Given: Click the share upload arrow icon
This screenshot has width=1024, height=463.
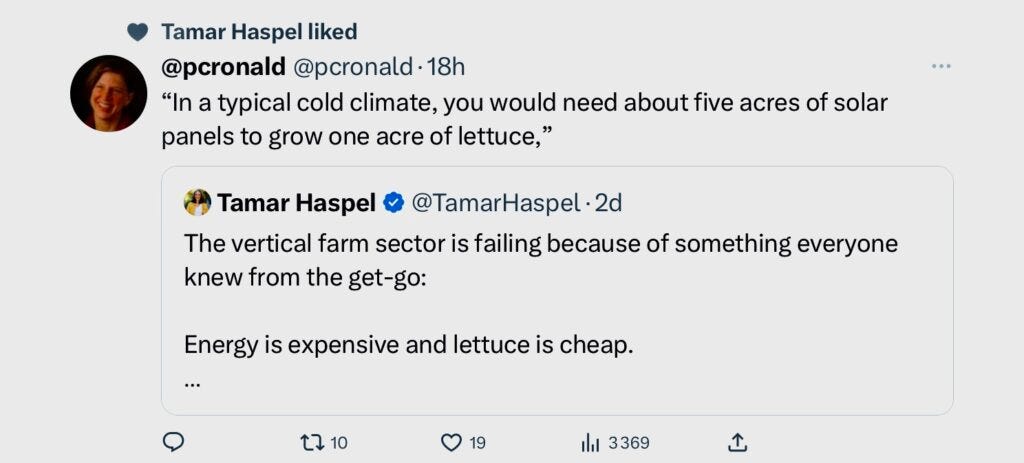Looking at the screenshot, I should pyautogui.click(x=738, y=442).
